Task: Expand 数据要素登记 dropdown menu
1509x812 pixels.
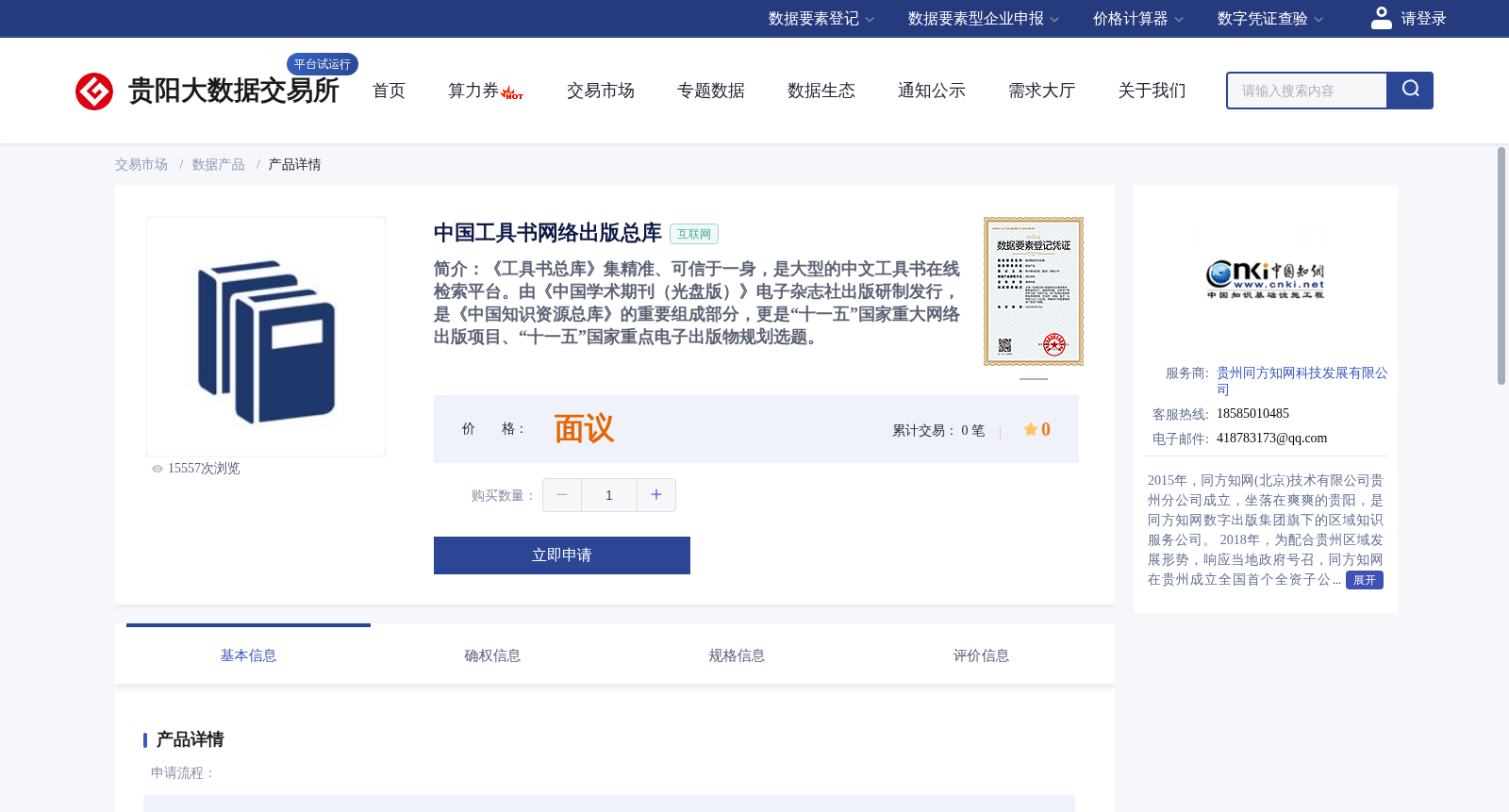Action: point(821,19)
